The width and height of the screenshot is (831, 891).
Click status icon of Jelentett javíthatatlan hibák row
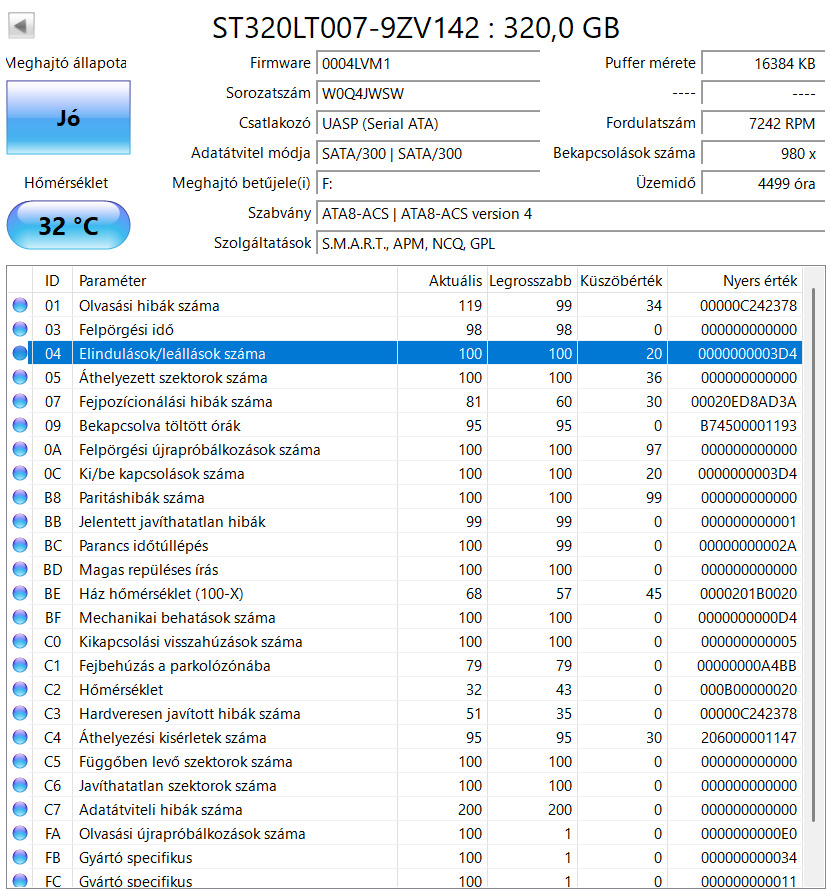(20, 521)
